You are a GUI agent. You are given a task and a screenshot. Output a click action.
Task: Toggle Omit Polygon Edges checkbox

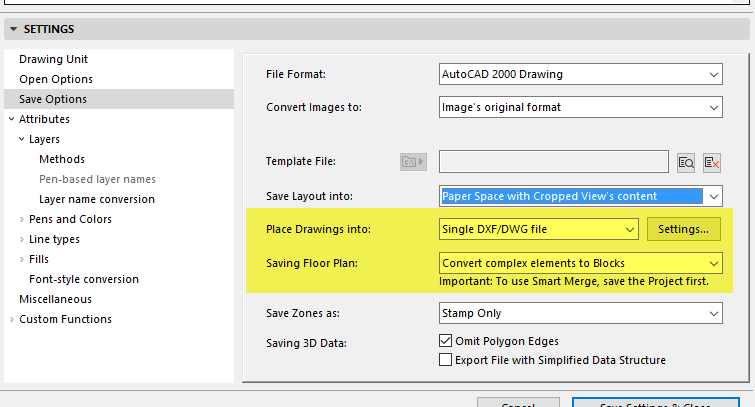(446, 341)
